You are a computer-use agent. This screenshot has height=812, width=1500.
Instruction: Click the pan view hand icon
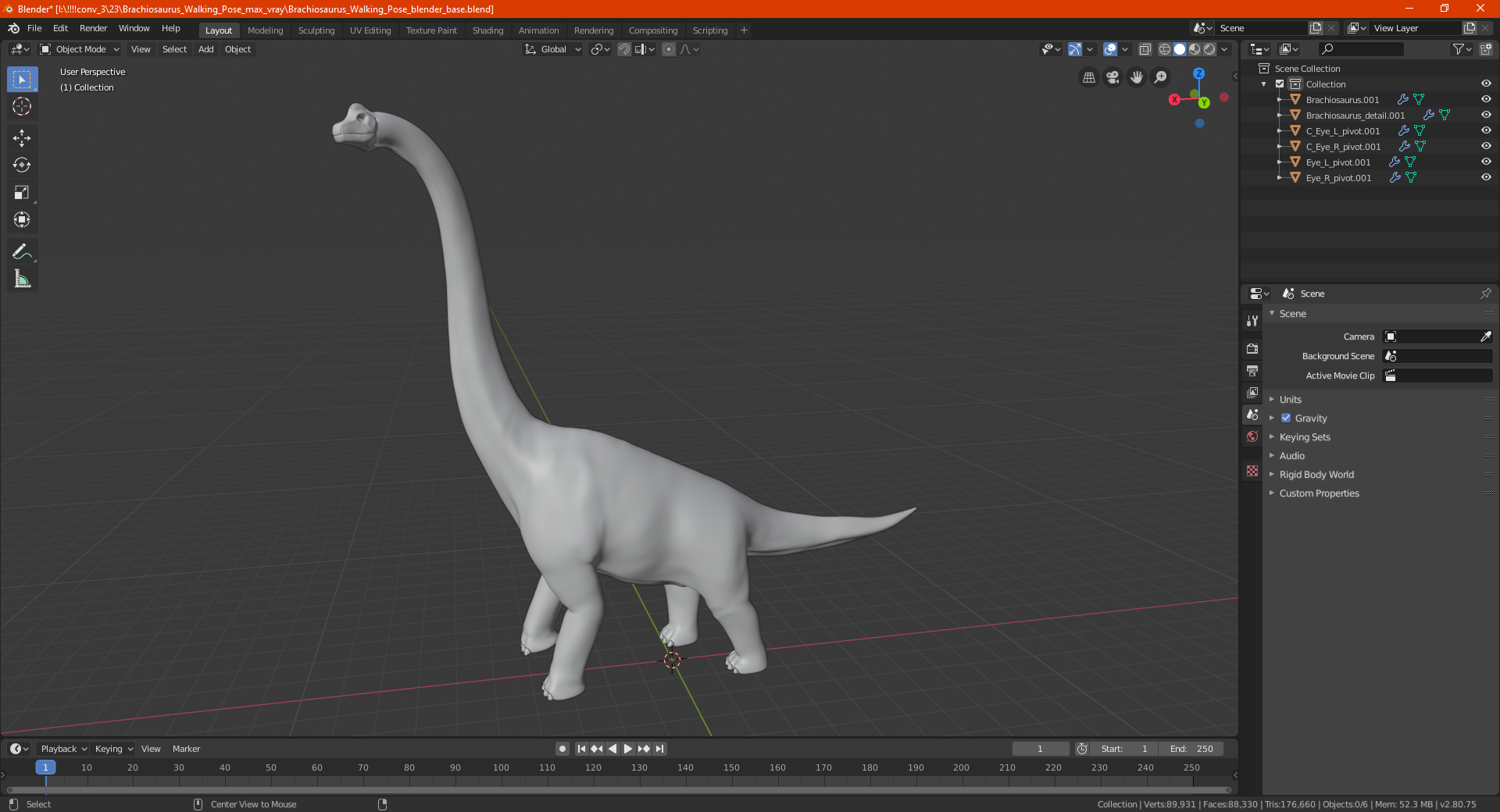1137,77
